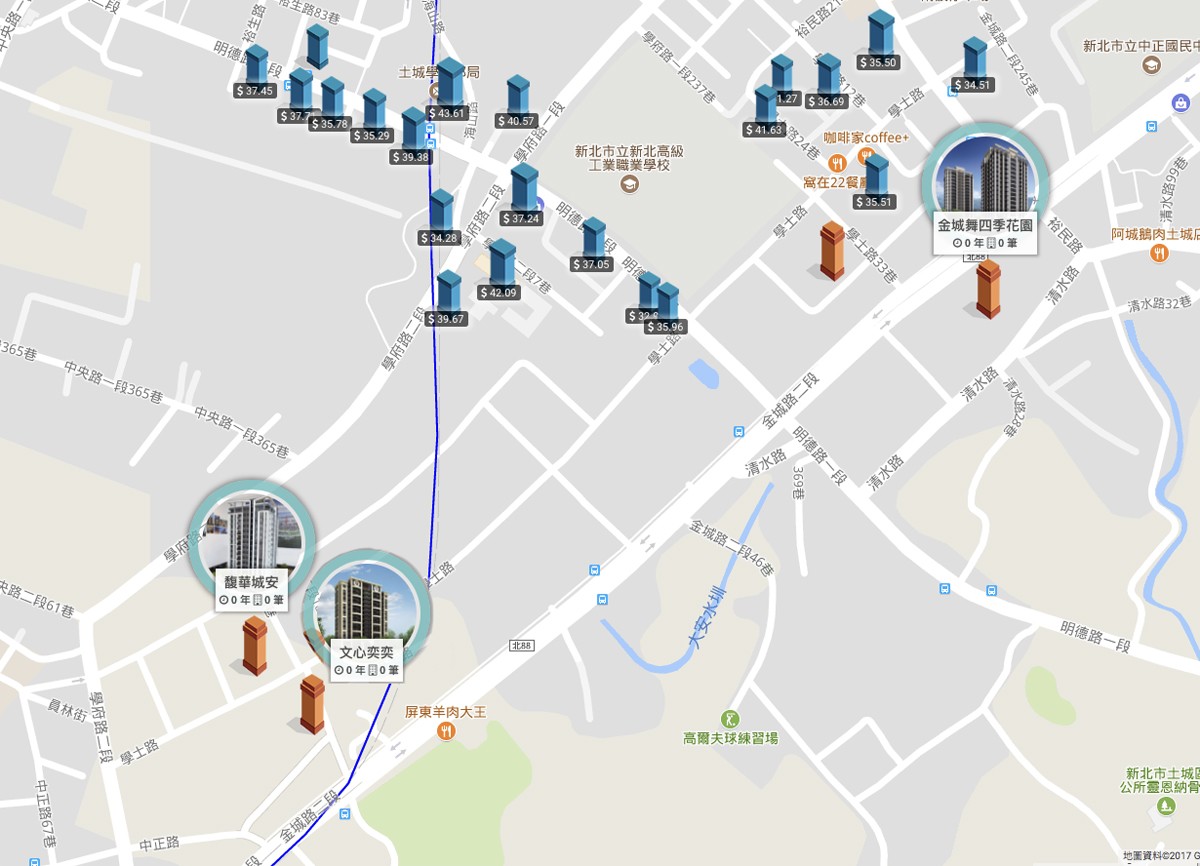Image resolution: width=1200 pixels, height=866 pixels.
Task: Click orange building below 馥華城安 label
Action: point(255,644)
